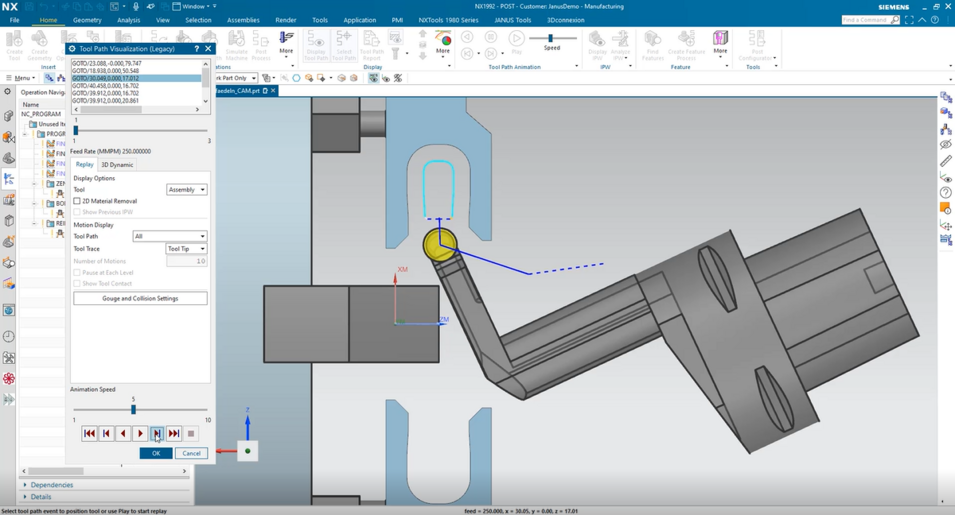Click the Reverse Play playback button
Image resolution: width=955 pixels, height=515 pixels.
(x=123, y=433)
